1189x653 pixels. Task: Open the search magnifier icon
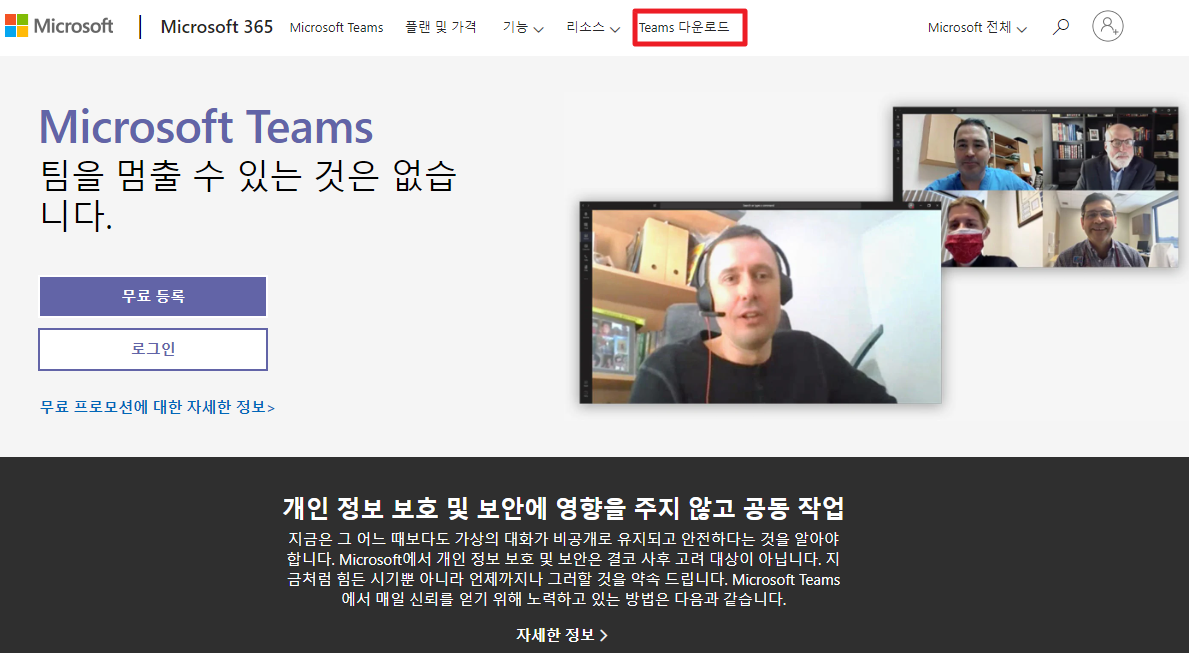[1061, 27]
